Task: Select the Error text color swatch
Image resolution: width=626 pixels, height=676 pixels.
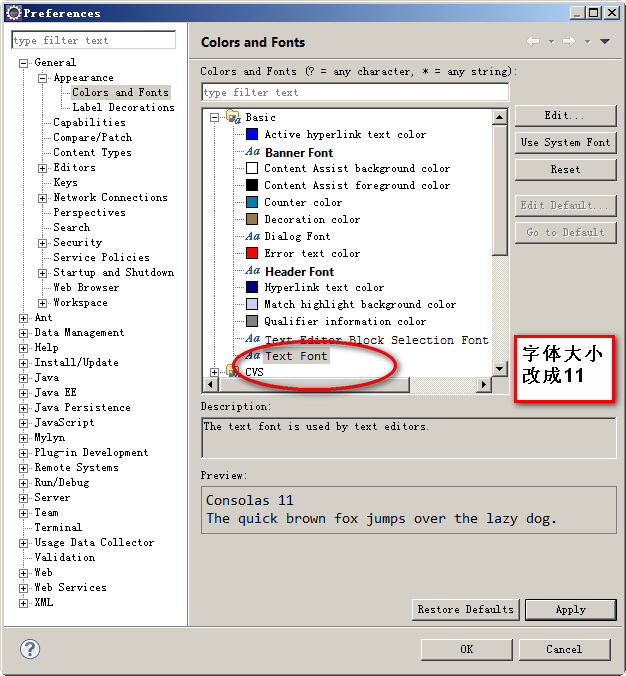Action: (253, 254)
